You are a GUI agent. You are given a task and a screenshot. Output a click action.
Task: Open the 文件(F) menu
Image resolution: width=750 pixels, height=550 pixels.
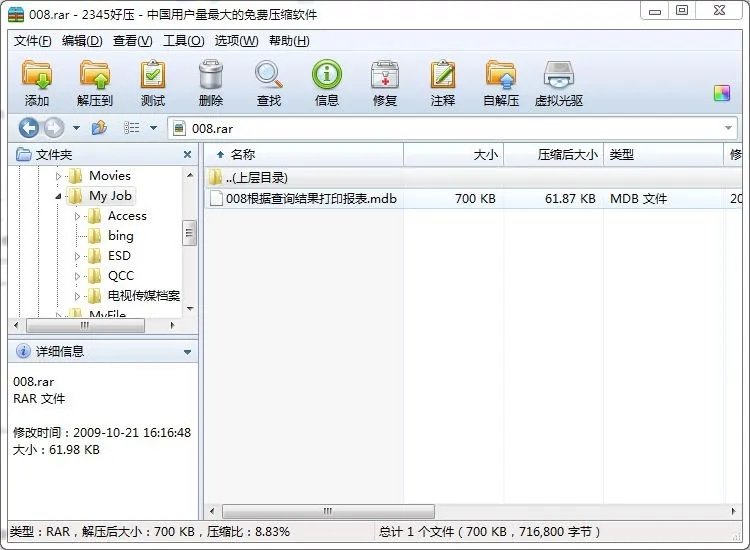point(33,41)
